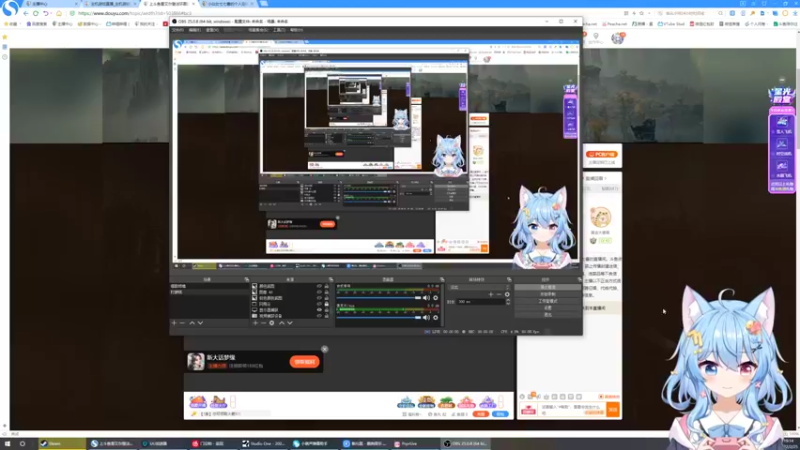Image resolution: width=800 pixels, height=450 pixels.
Task: Click the orange button on 新大话梦缘 ad
Action: pyautogui.click(x=305, y=362)
